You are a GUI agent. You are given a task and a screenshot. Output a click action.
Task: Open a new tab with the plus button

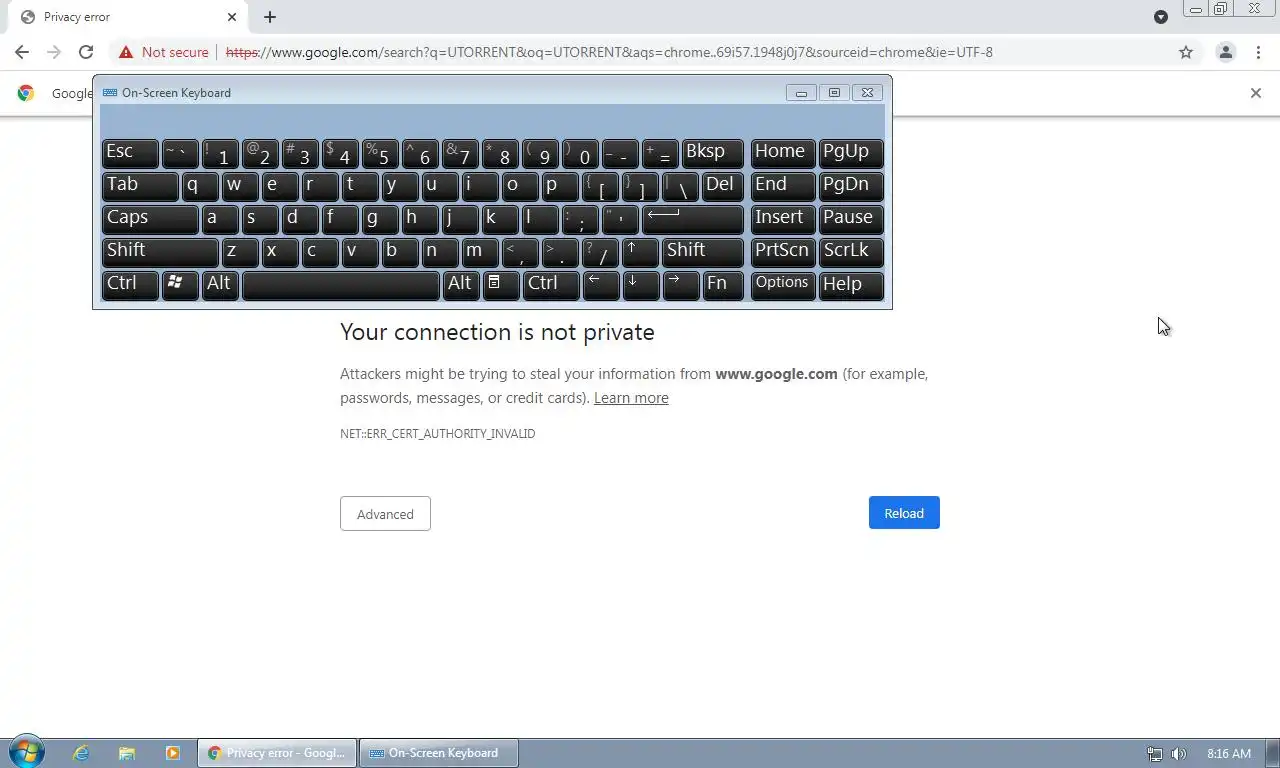pos(270,17)
